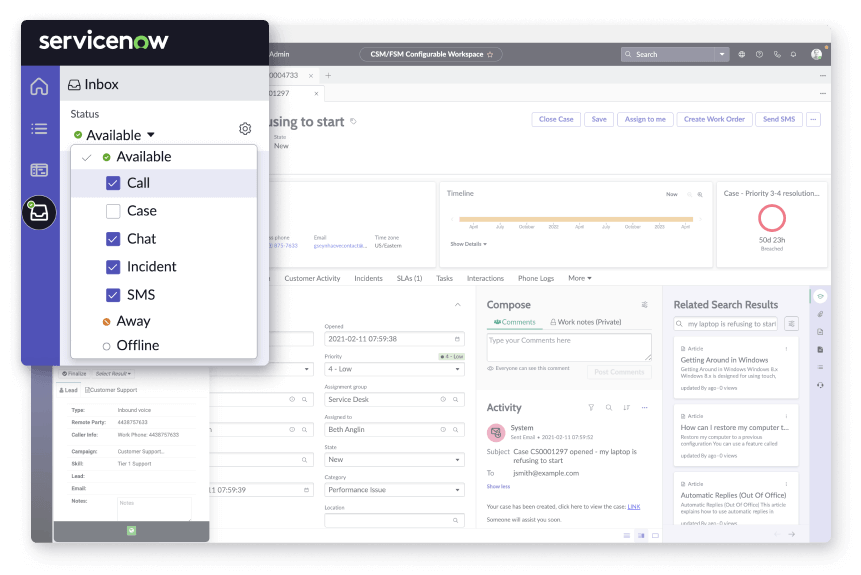
Task: Look up Assigned to with magnifier
Action: click(455, 429)
